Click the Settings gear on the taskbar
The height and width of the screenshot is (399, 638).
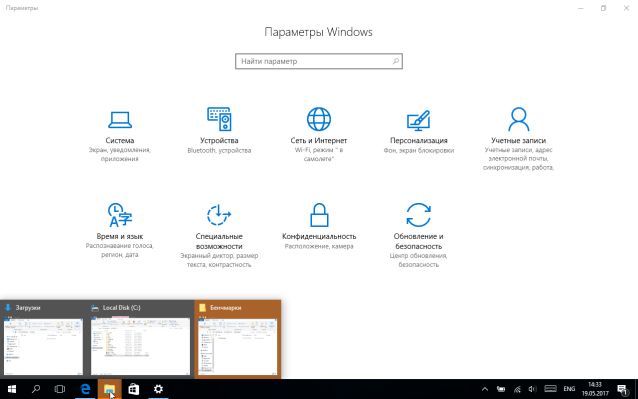(x=158, y=389)
